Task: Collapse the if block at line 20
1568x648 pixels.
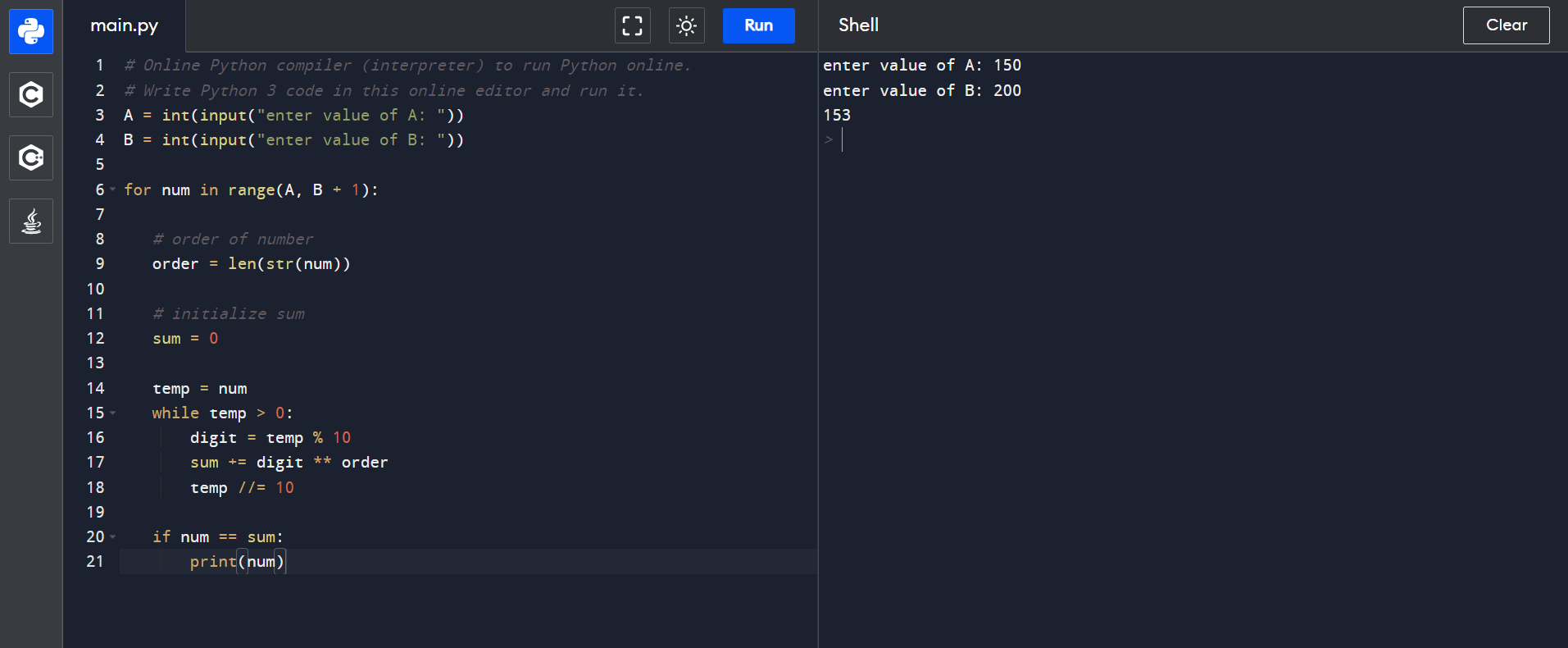Action: click(x=113, y=537)
